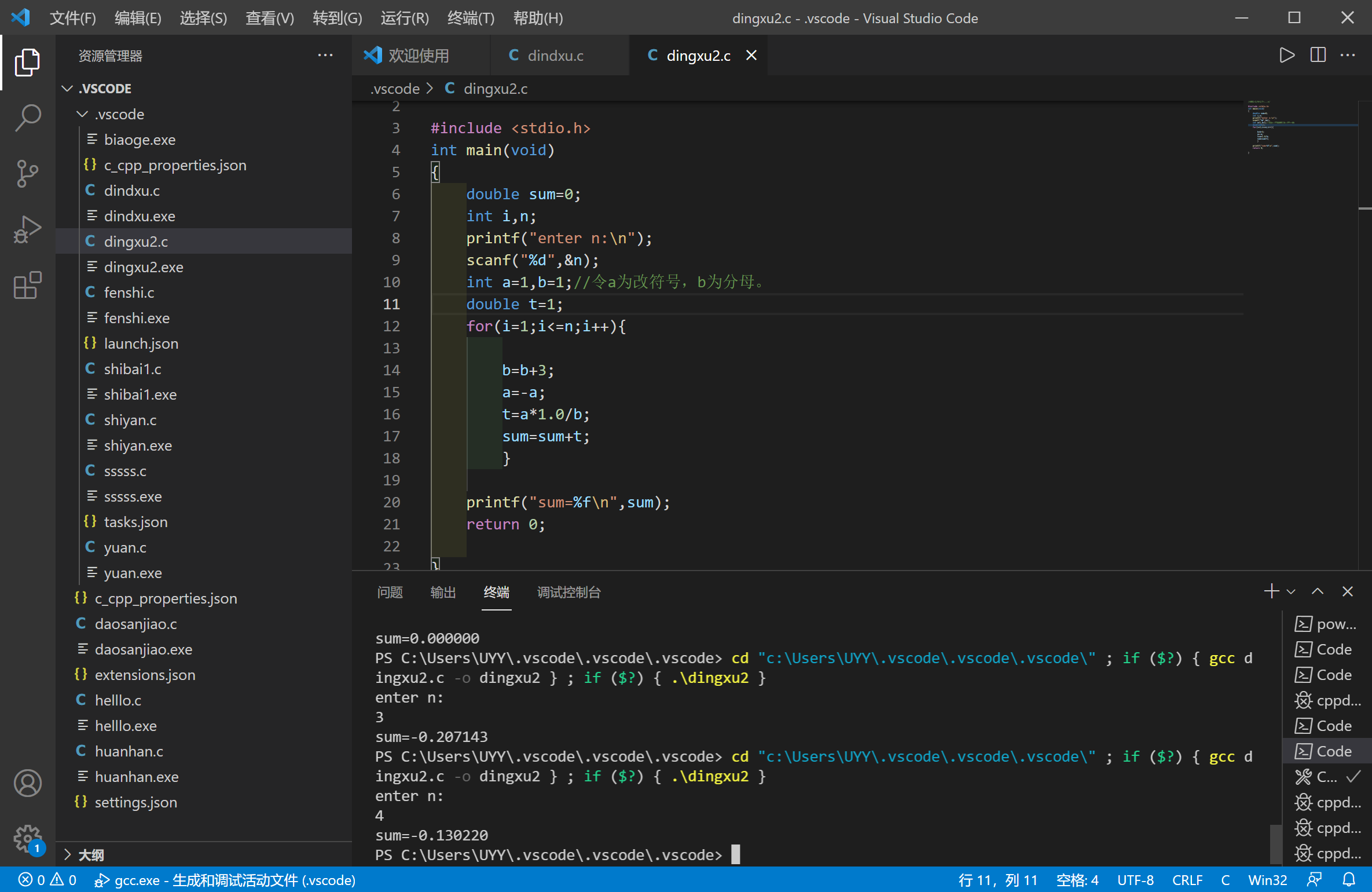Viewport: 1372px width, 892px height.
Task: Change language mode C in status bar
Action: tap(1226, 880)
